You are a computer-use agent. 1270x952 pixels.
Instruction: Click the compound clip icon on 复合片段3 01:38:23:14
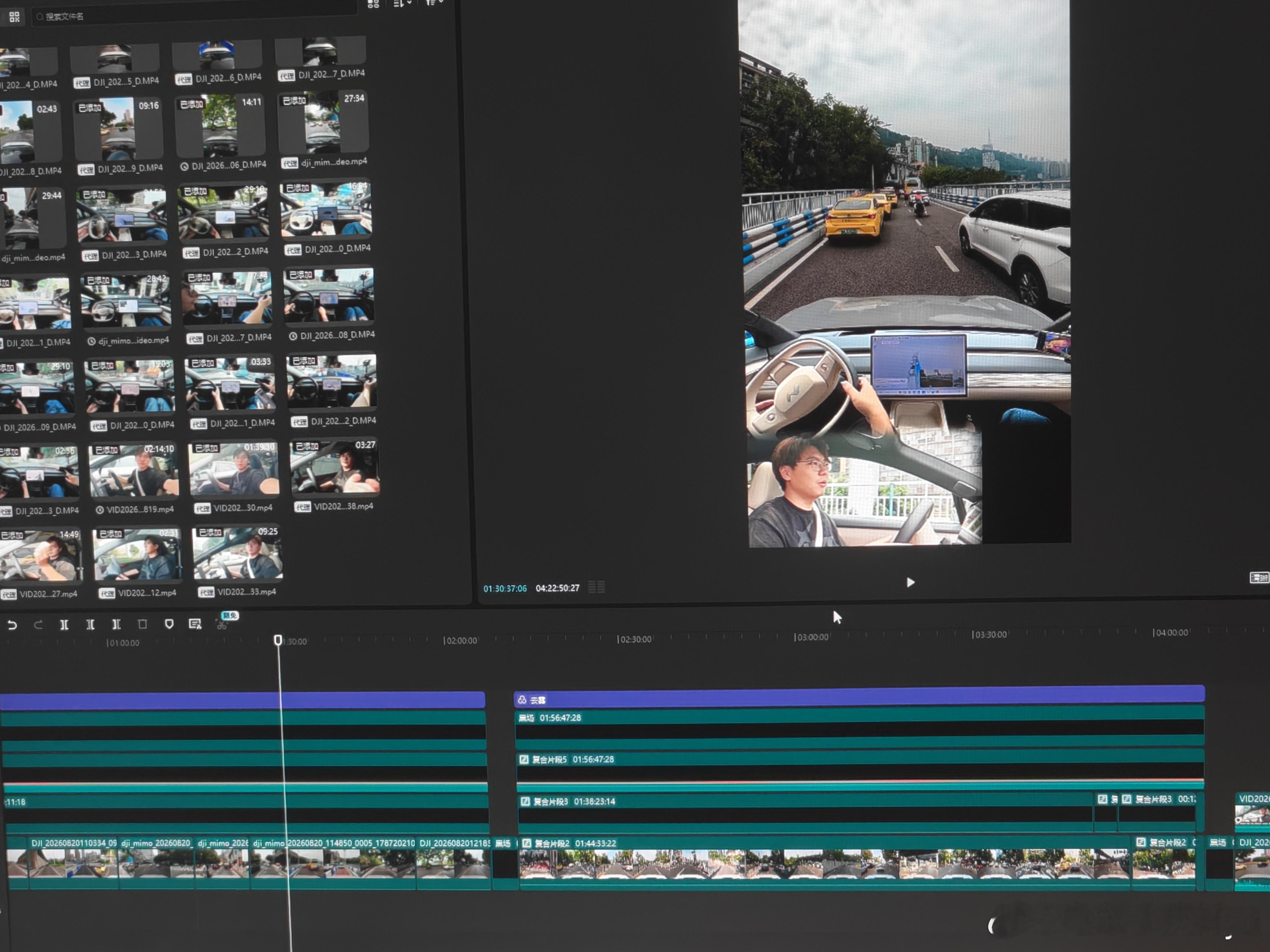tap(525, 802)
